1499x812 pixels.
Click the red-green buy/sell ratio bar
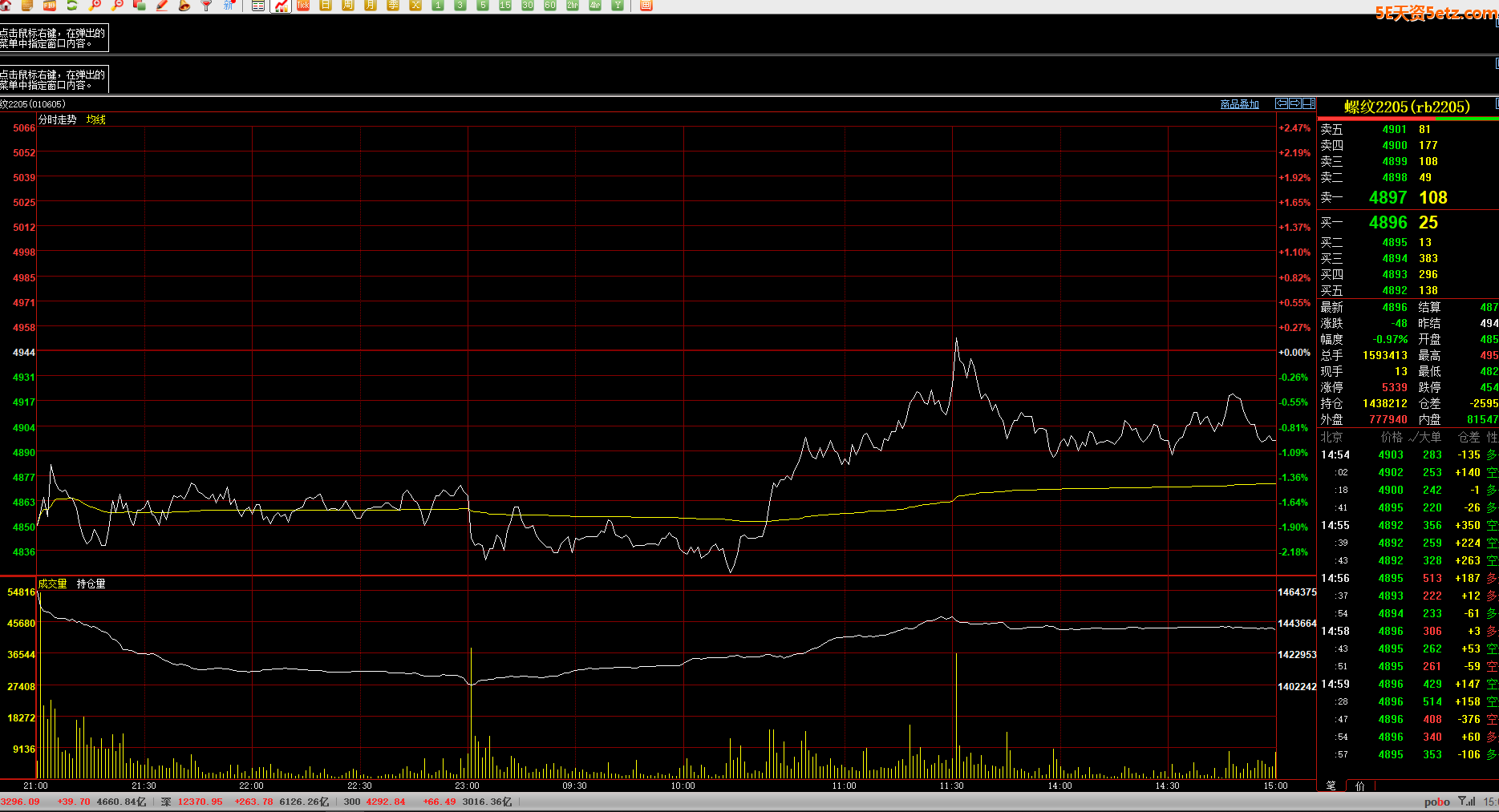[x=1408, y=119]
